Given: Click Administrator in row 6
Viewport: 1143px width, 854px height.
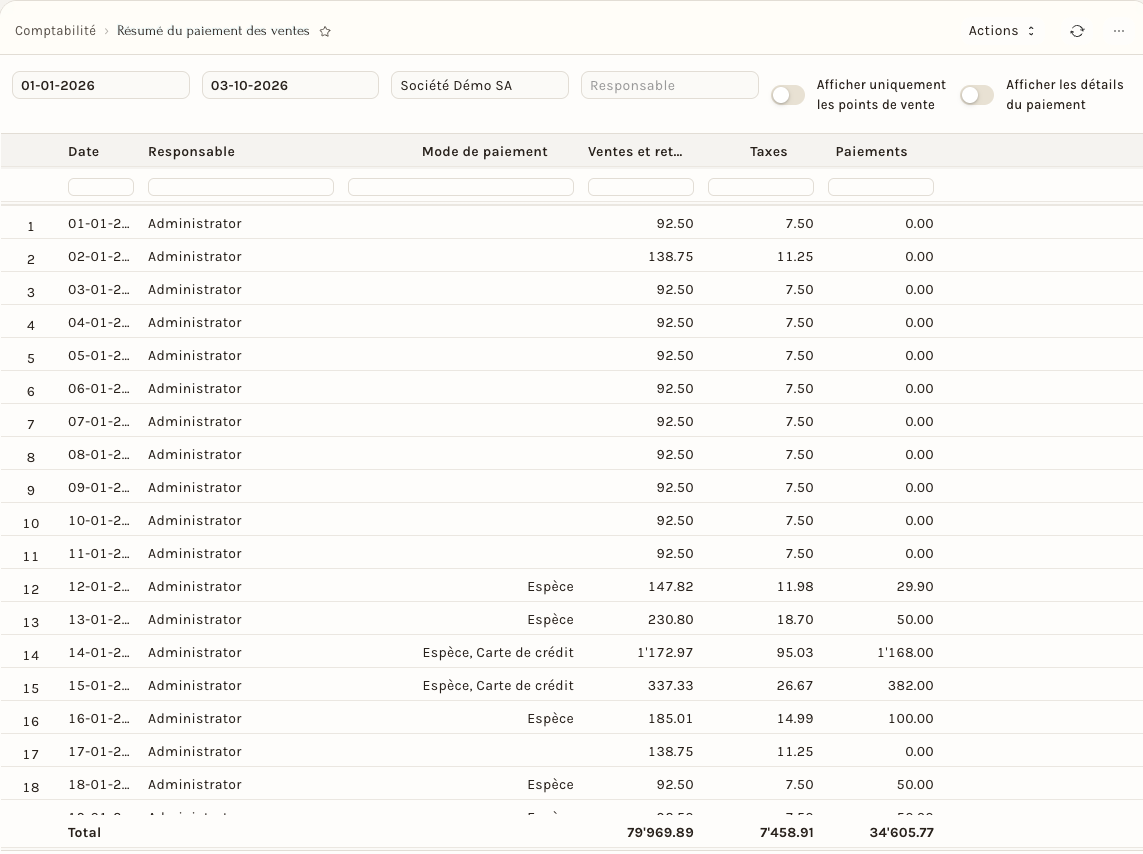Looking at the screenshot, I should [195, 388].
